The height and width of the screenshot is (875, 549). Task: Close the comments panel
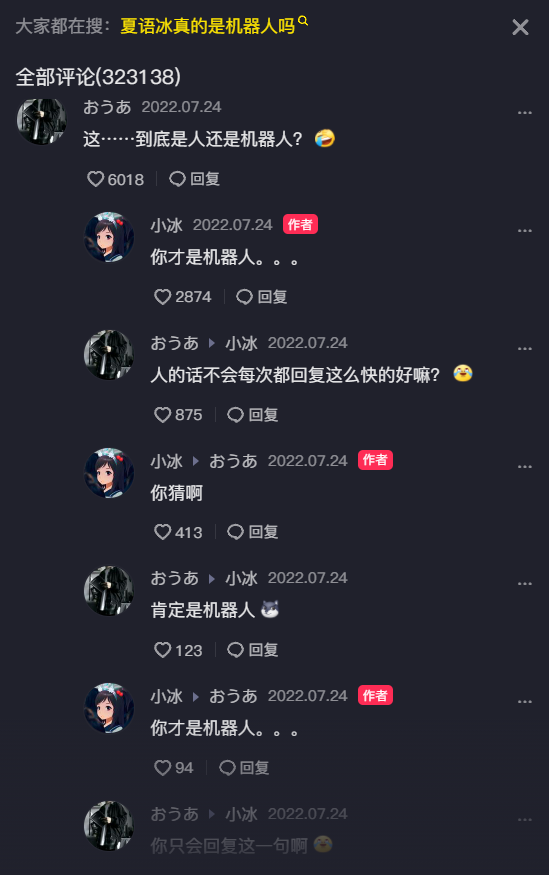521,27
